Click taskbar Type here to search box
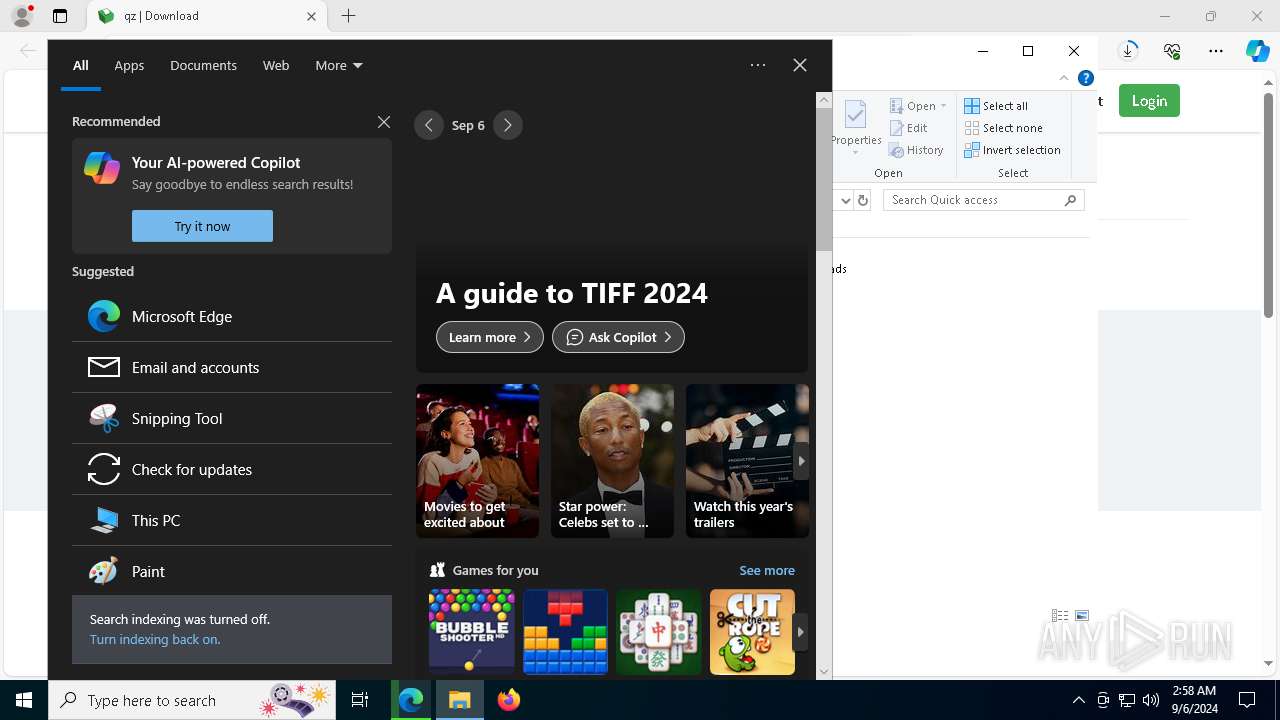 pyautogui.click(x=192, y=700)
